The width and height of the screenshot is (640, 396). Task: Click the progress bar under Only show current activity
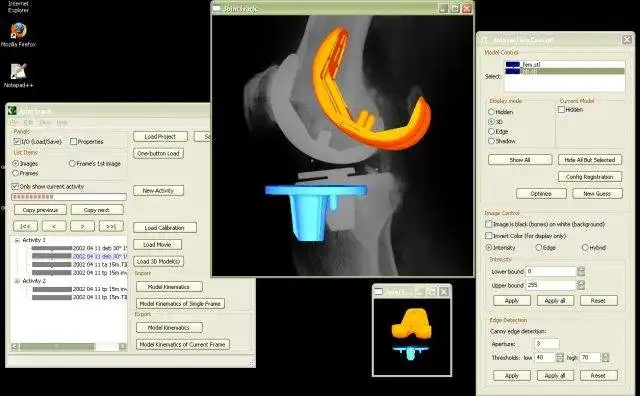tap(69, 197)
